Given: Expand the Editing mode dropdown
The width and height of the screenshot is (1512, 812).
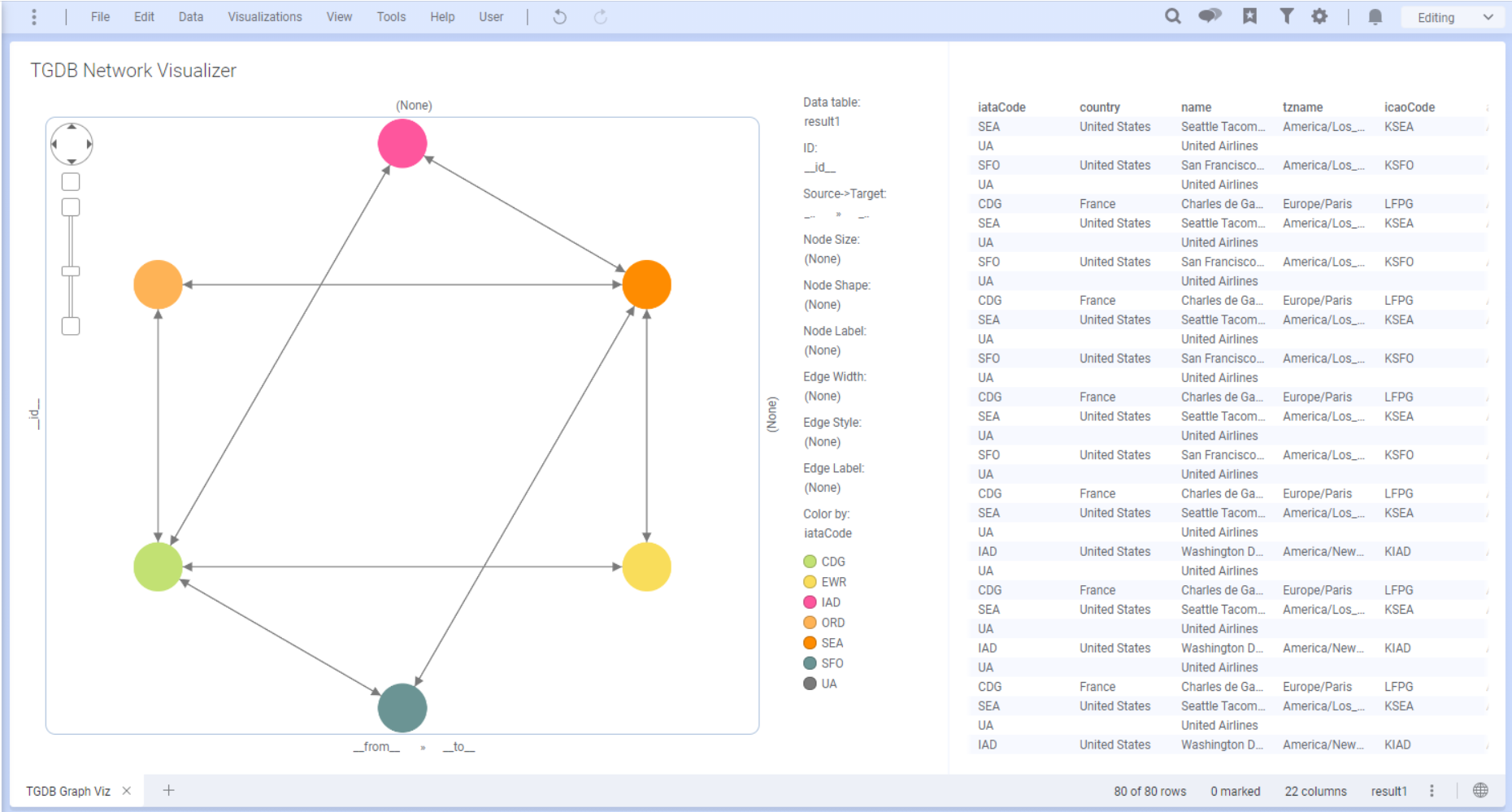Looking at the screenshot, I should [1454, 18].
